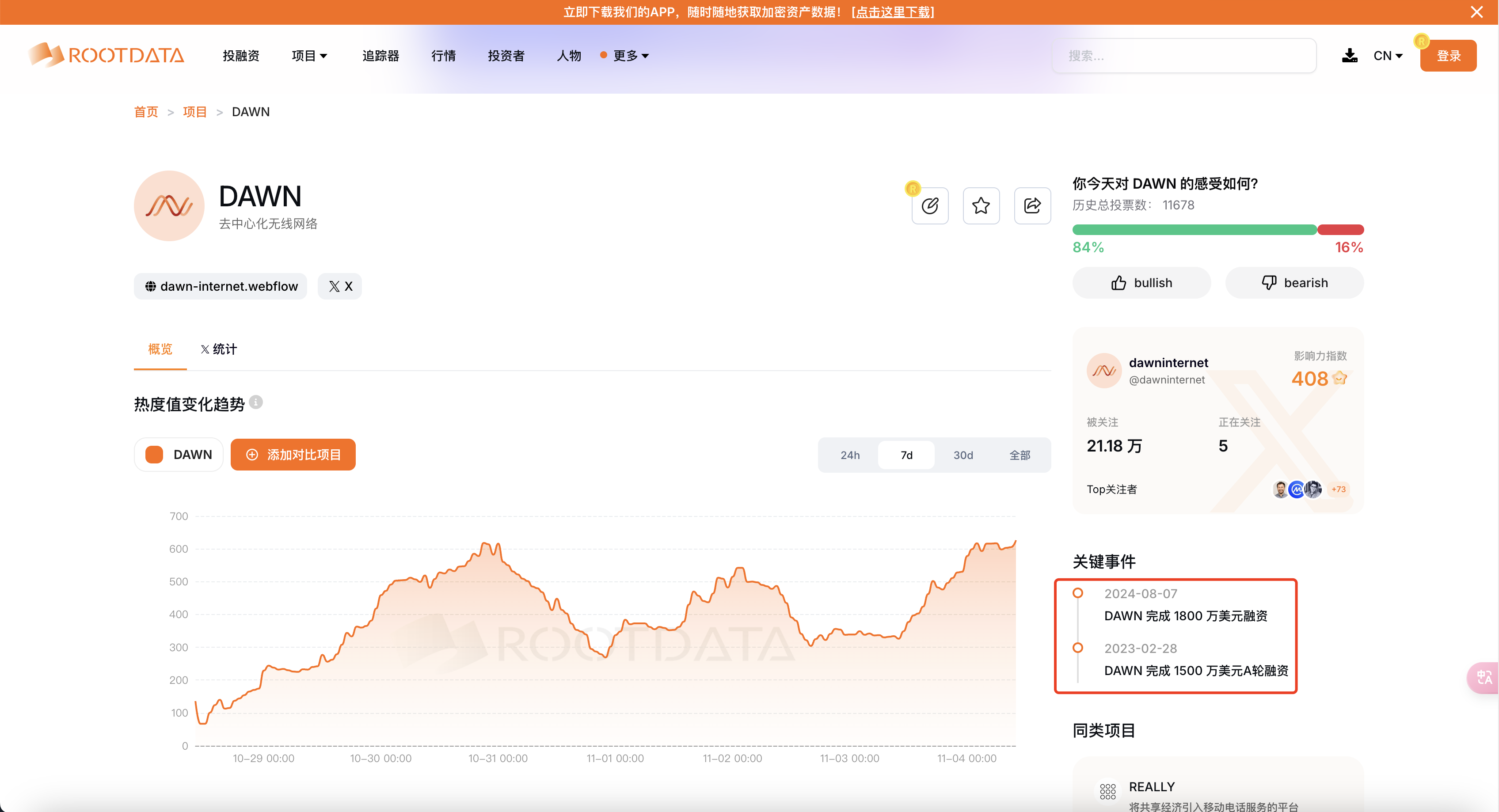Click the influence index star badge
This screenshot has height=812, width=1499.
pyautogui.click(x=1340, y=379)
